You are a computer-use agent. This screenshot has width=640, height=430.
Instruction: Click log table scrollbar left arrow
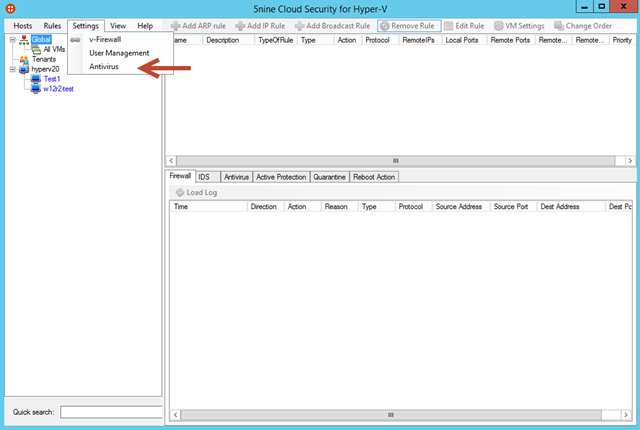click(176, 415)
